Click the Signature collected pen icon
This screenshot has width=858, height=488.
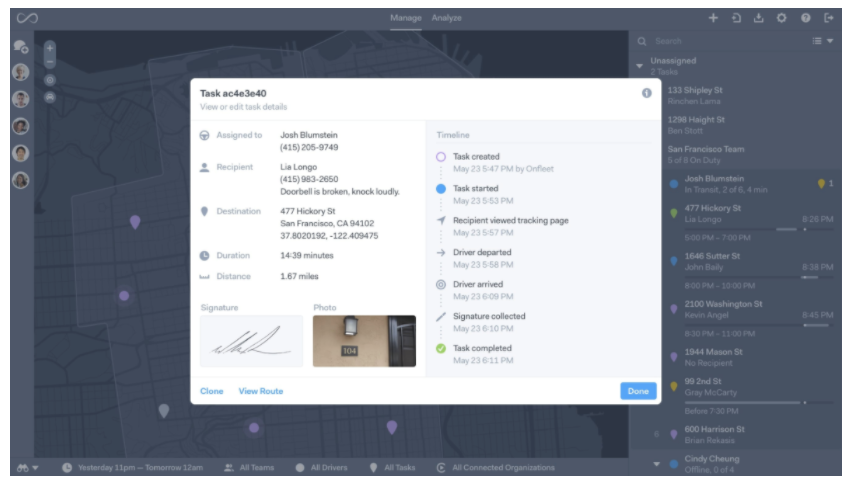pos(440,317)
